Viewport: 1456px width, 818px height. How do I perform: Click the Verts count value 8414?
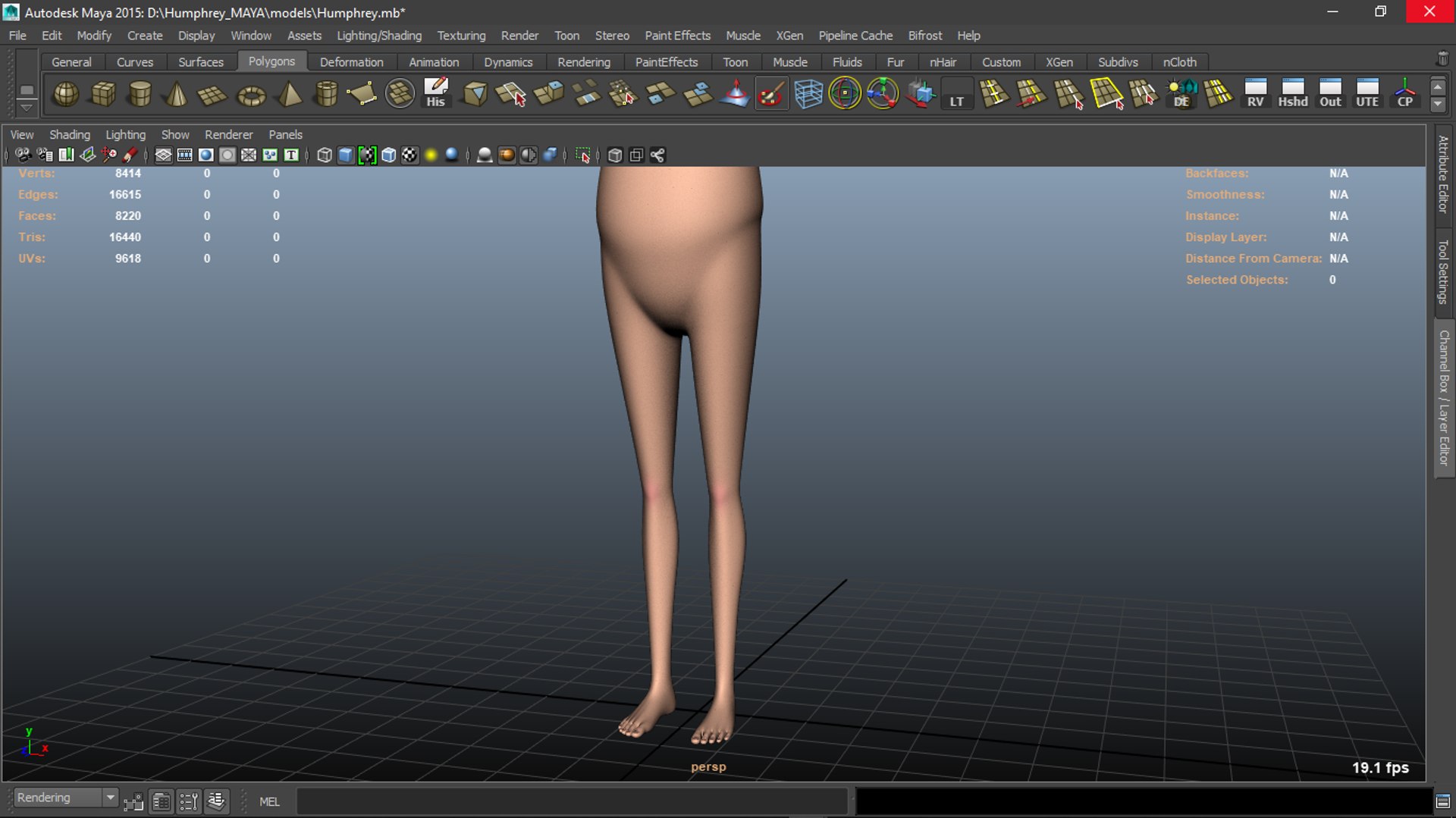click(128, 174)
